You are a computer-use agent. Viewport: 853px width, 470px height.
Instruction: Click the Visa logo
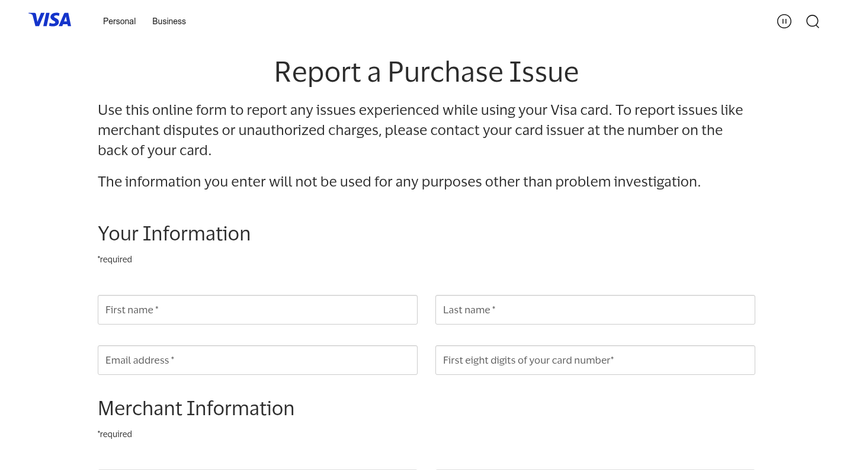pos(50,20)
